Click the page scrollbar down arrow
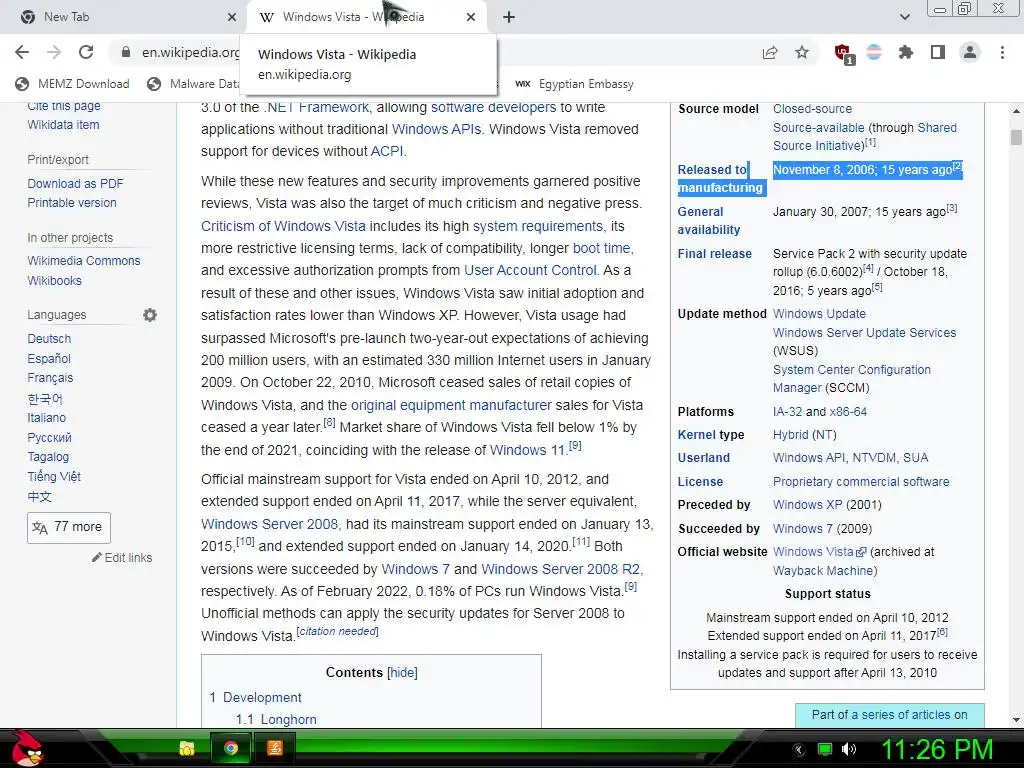Screen dimensions: 1024x768 click(1016, 720)
